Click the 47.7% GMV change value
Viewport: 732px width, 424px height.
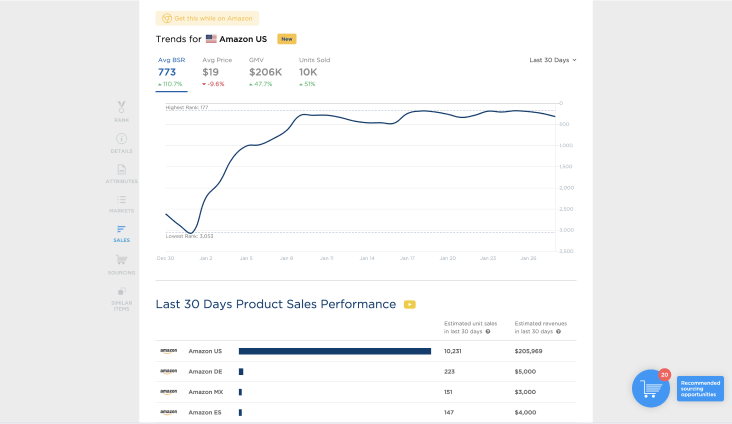point(260,84)
